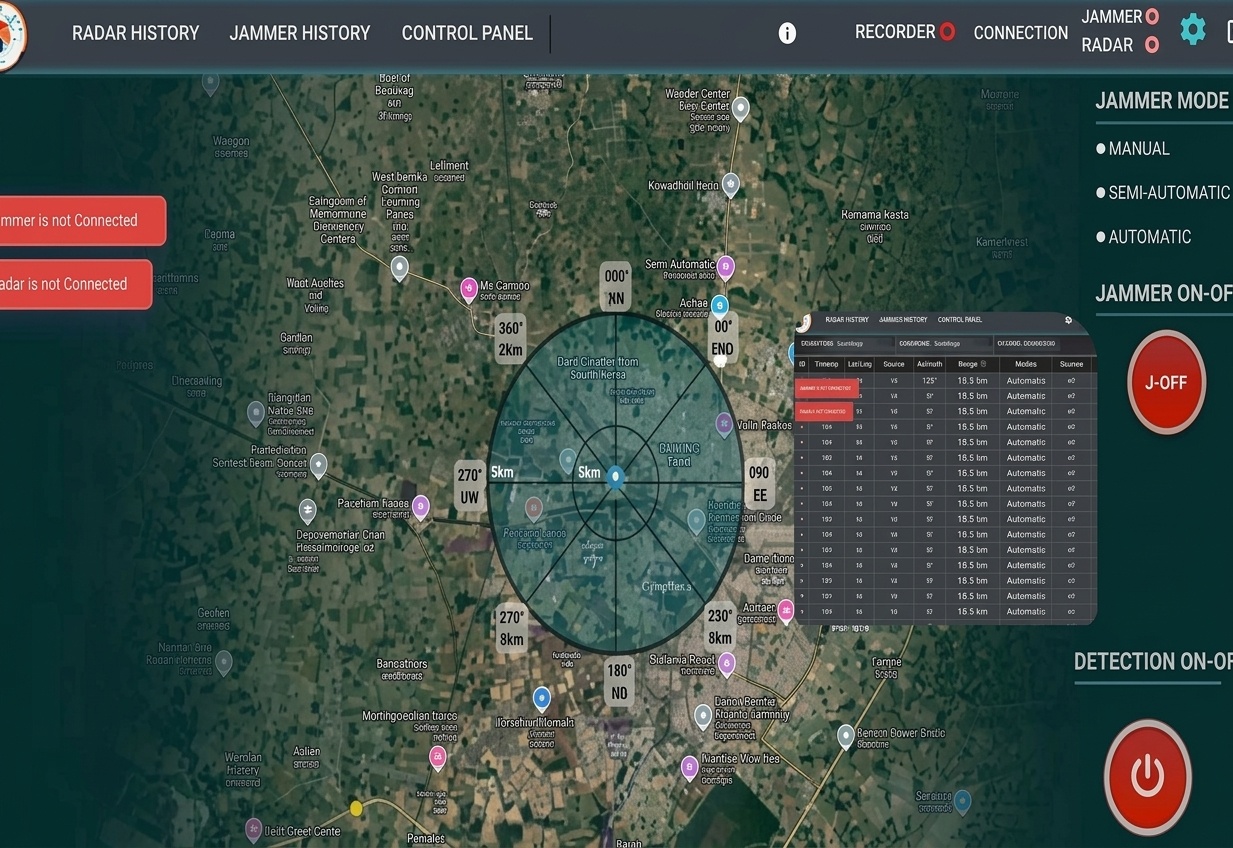Click the marker left of Beneon Bower
The width and height of the screenshot is (1233, 848).
coord(846,737)
